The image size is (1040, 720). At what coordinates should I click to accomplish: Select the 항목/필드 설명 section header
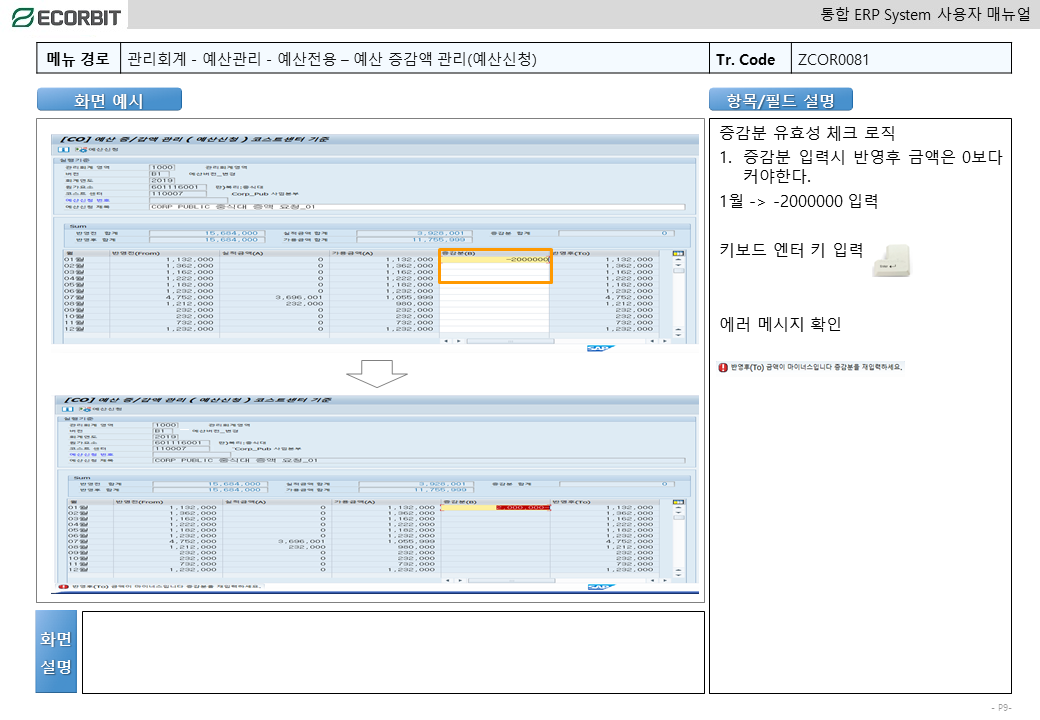pyautogui.click(x=781, y=100)
